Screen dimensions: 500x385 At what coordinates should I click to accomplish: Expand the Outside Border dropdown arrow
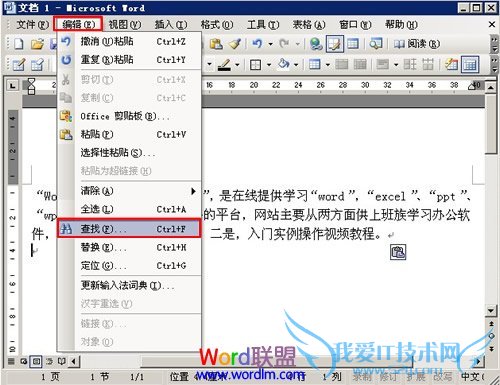268,64
